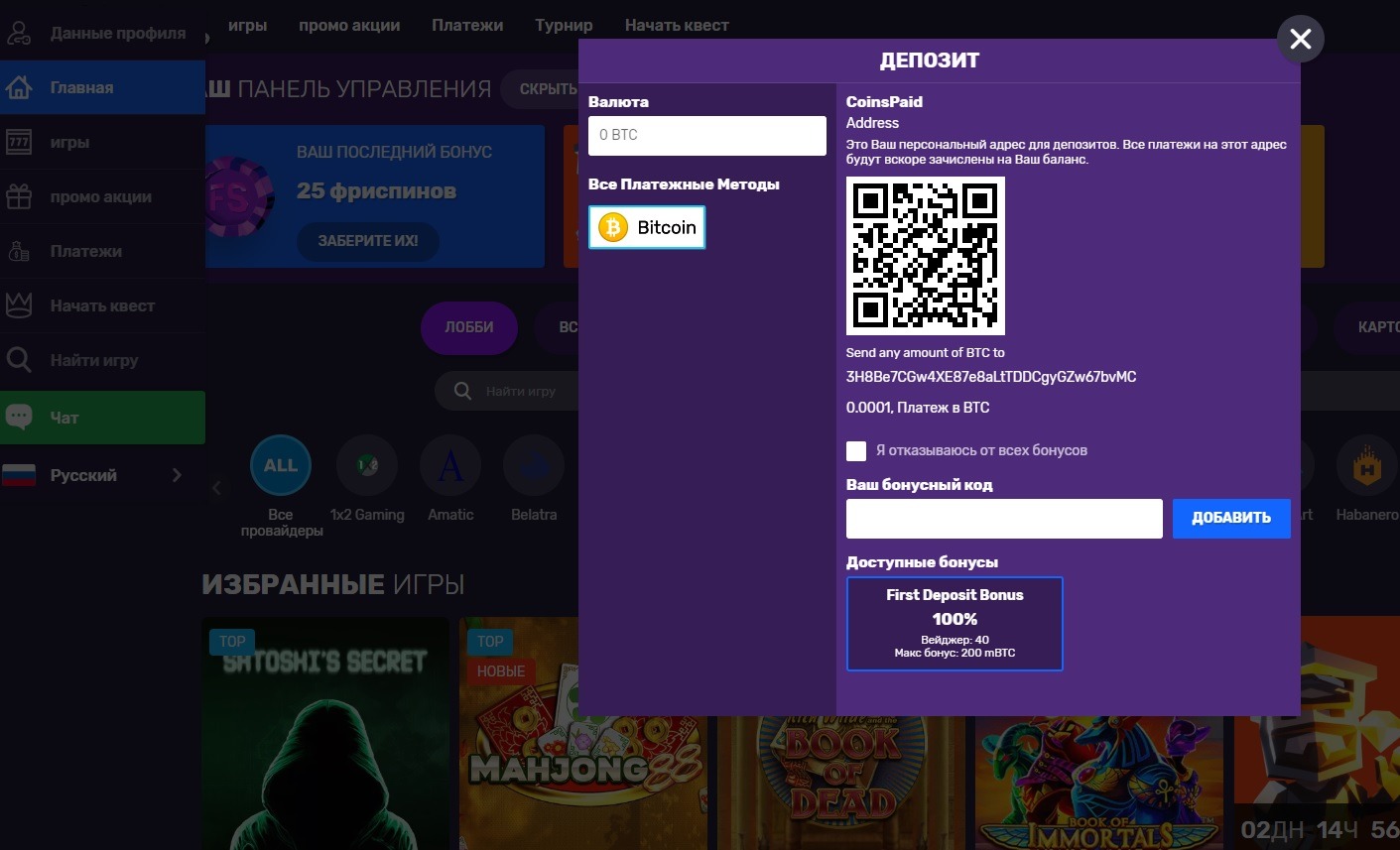1400x850 pixels.
Task: Click the ЗАБЕРИТЕ ИХ! button
Action: (368, 240)
